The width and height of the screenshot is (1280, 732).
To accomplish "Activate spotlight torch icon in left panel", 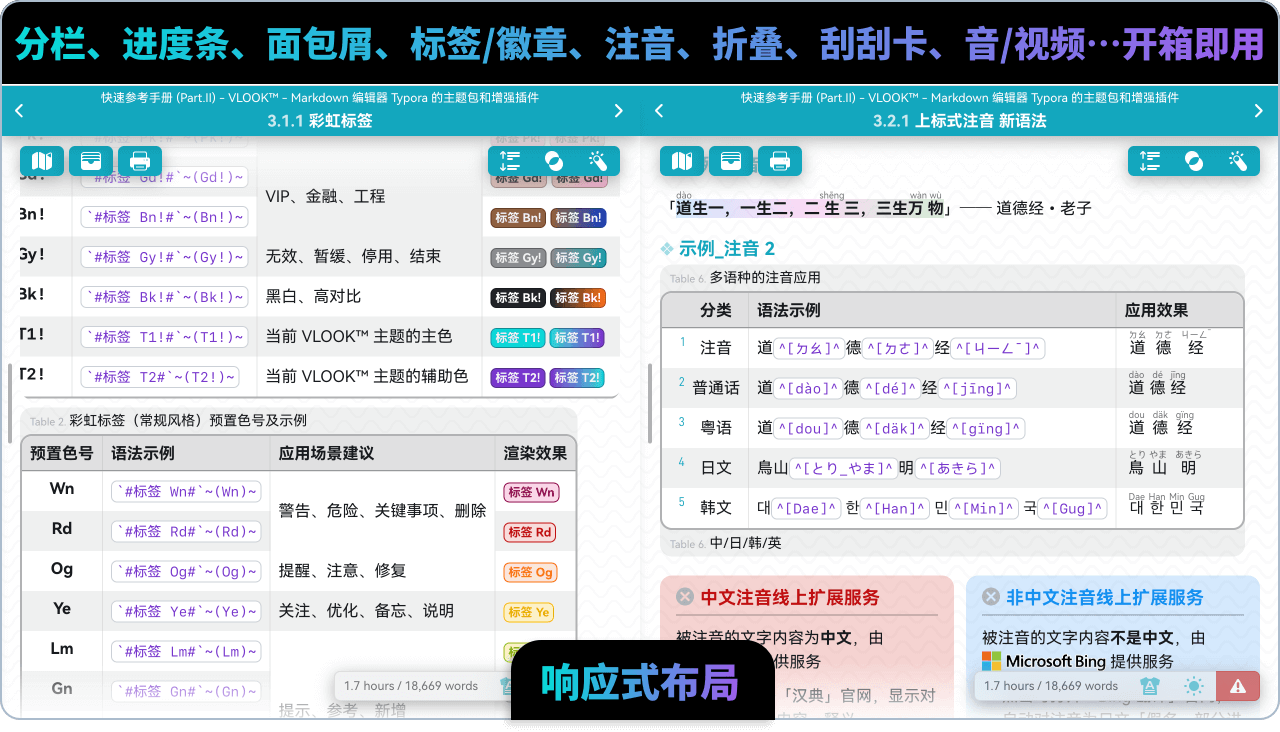I will point(598,161).
